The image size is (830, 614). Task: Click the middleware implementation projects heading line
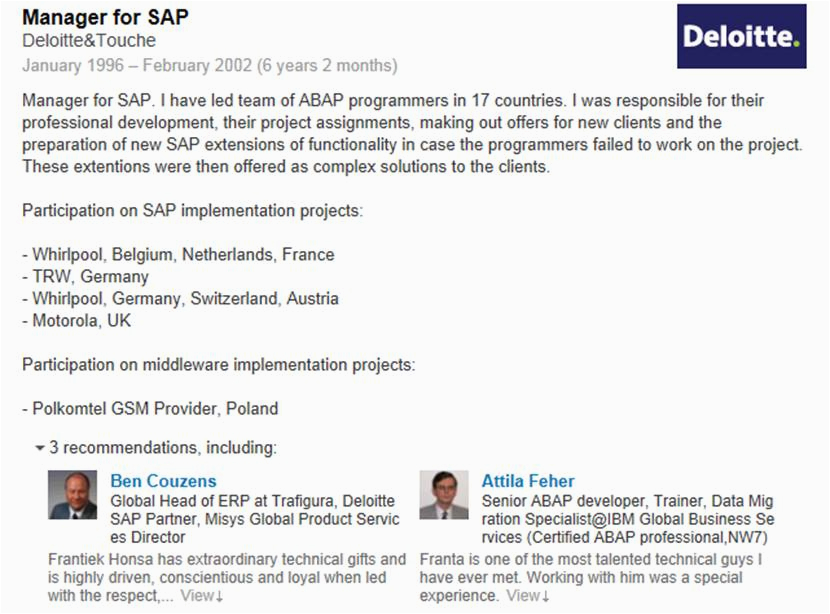(x=218, y=364)
